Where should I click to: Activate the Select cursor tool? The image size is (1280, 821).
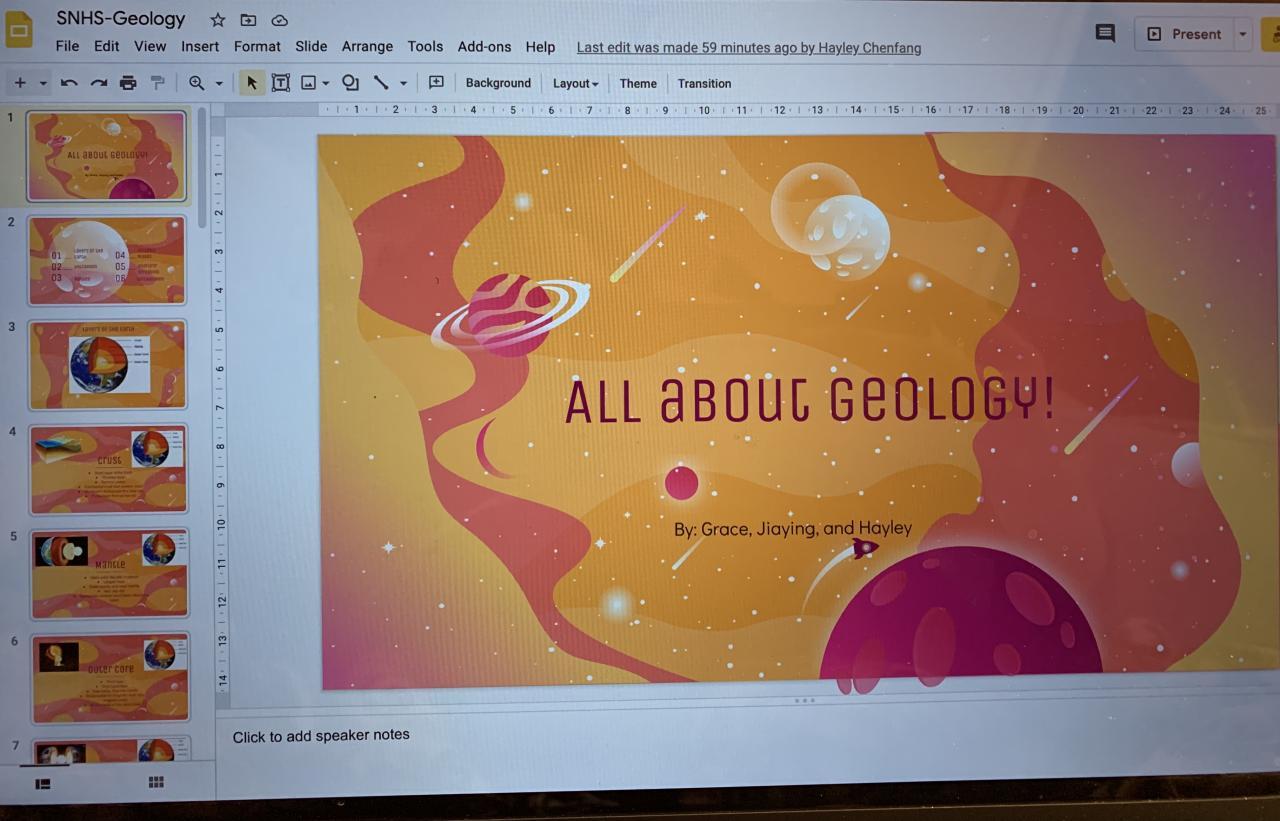pyautogui.click(x=251, y=83)
